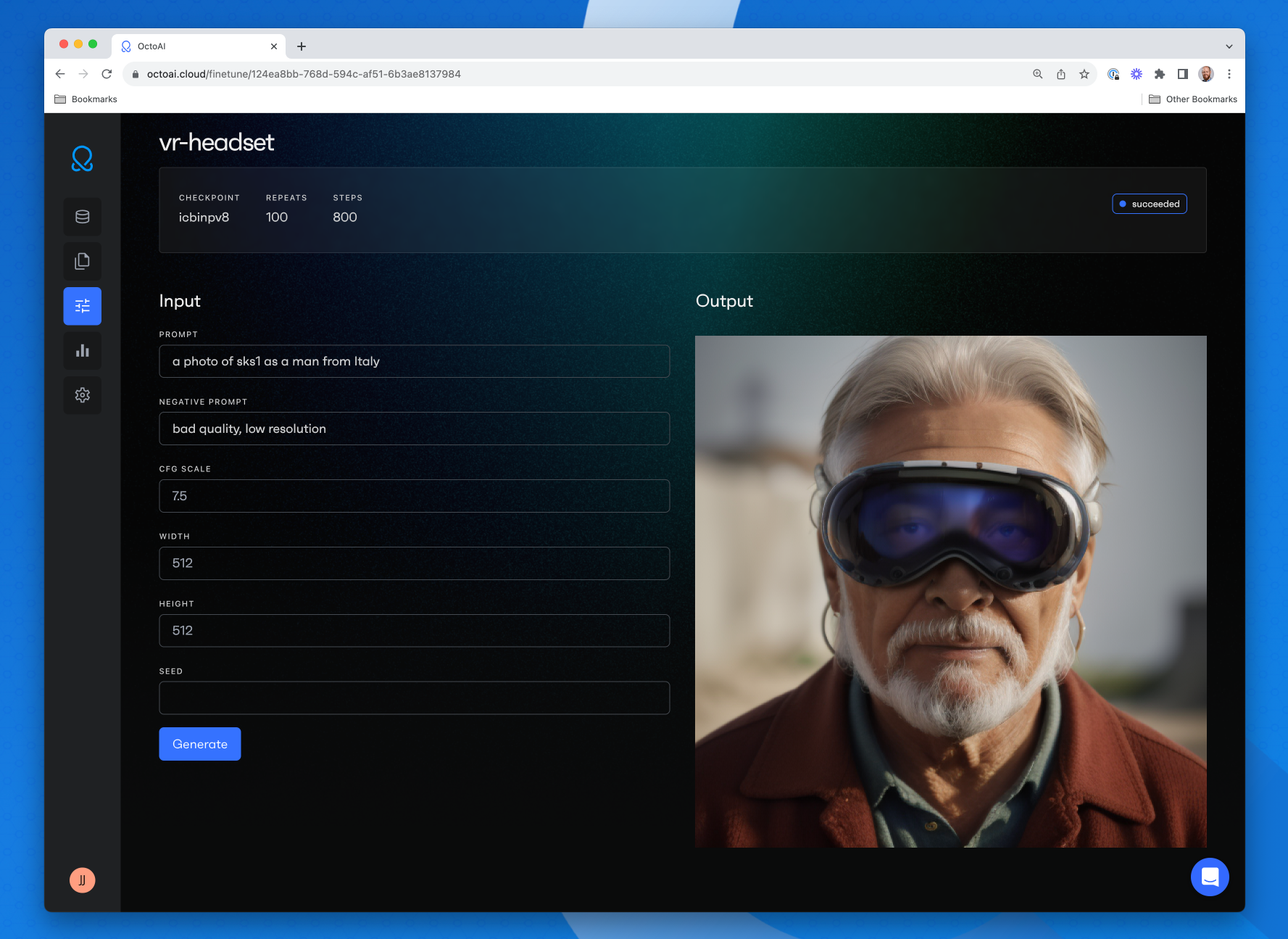Open the documents copy sidebar icon
Viewport: 1288px width, 939px height.
tap(82, 262)
